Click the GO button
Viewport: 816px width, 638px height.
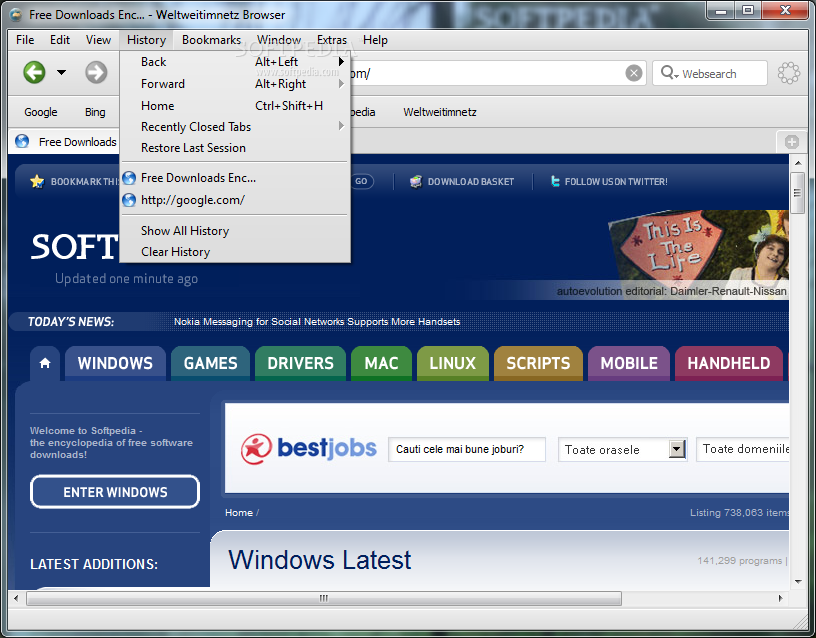pos(362,182)
